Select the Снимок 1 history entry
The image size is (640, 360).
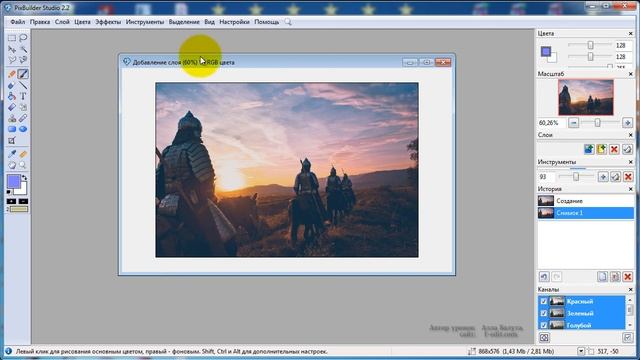pyautogui.click(x=585, y=213)
